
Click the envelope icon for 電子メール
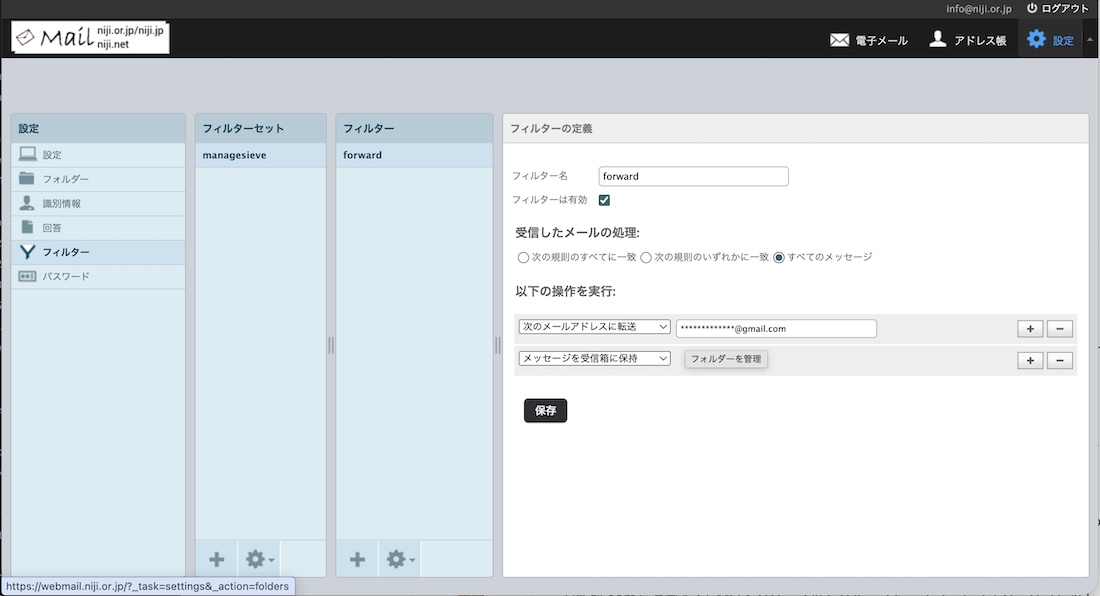pyautogui.click(x=839, y=40)
